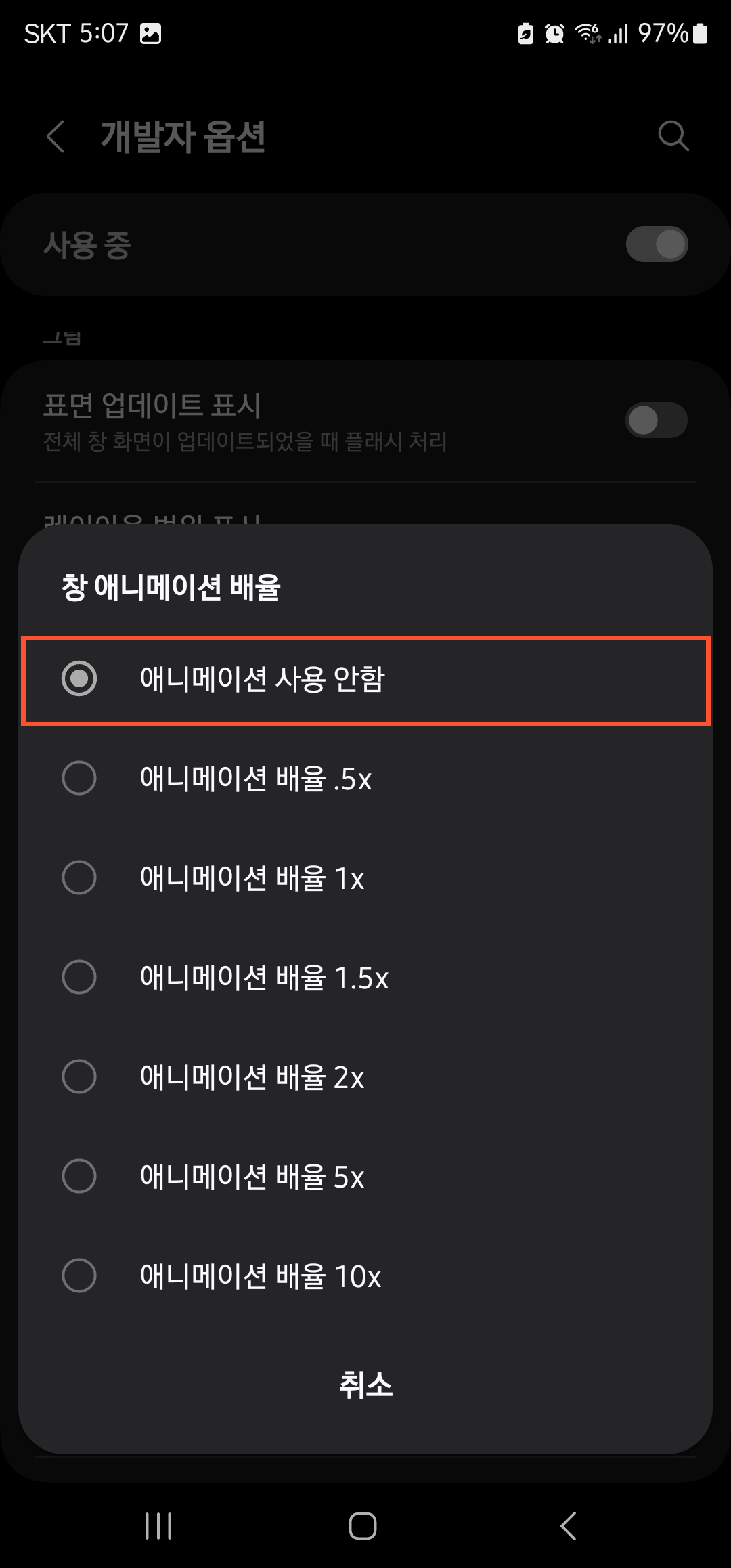Tap the battery icon next to 97%
This screenshot has width=731, height=1568.
(702, 33)
